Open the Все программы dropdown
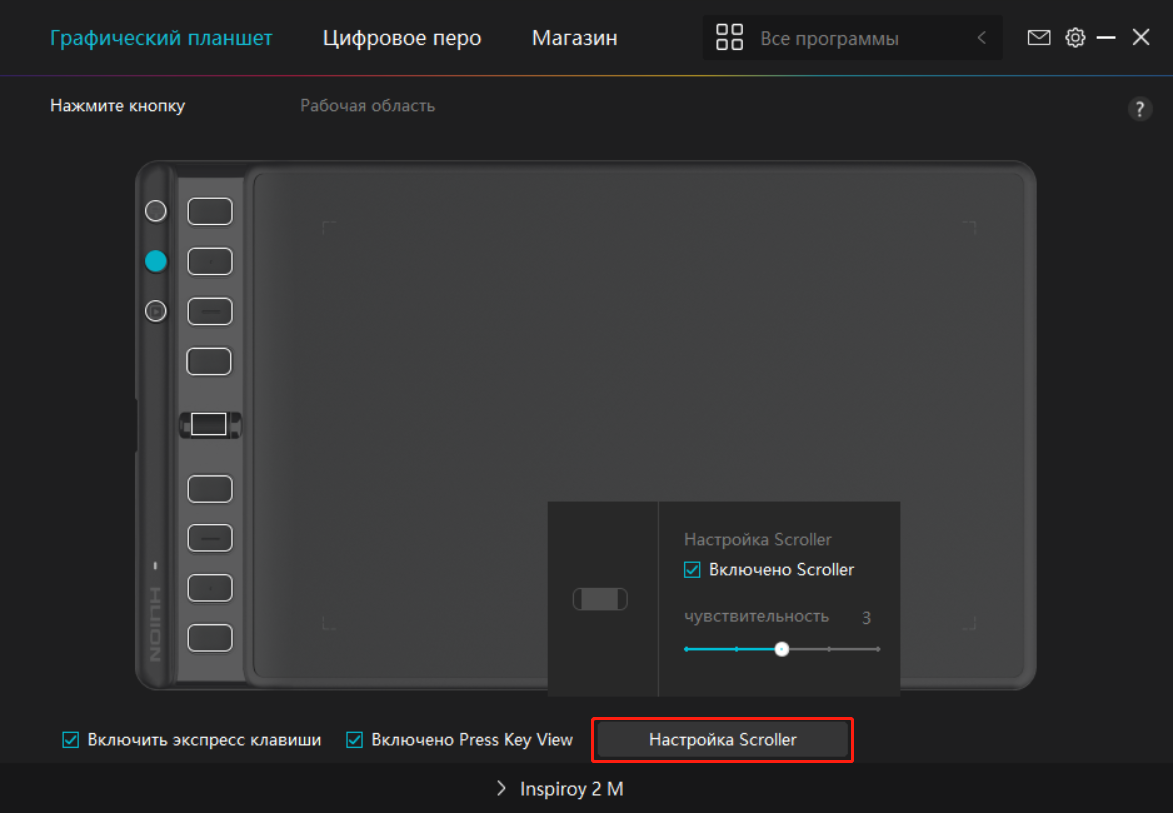1173x813 pixels. 830,39
